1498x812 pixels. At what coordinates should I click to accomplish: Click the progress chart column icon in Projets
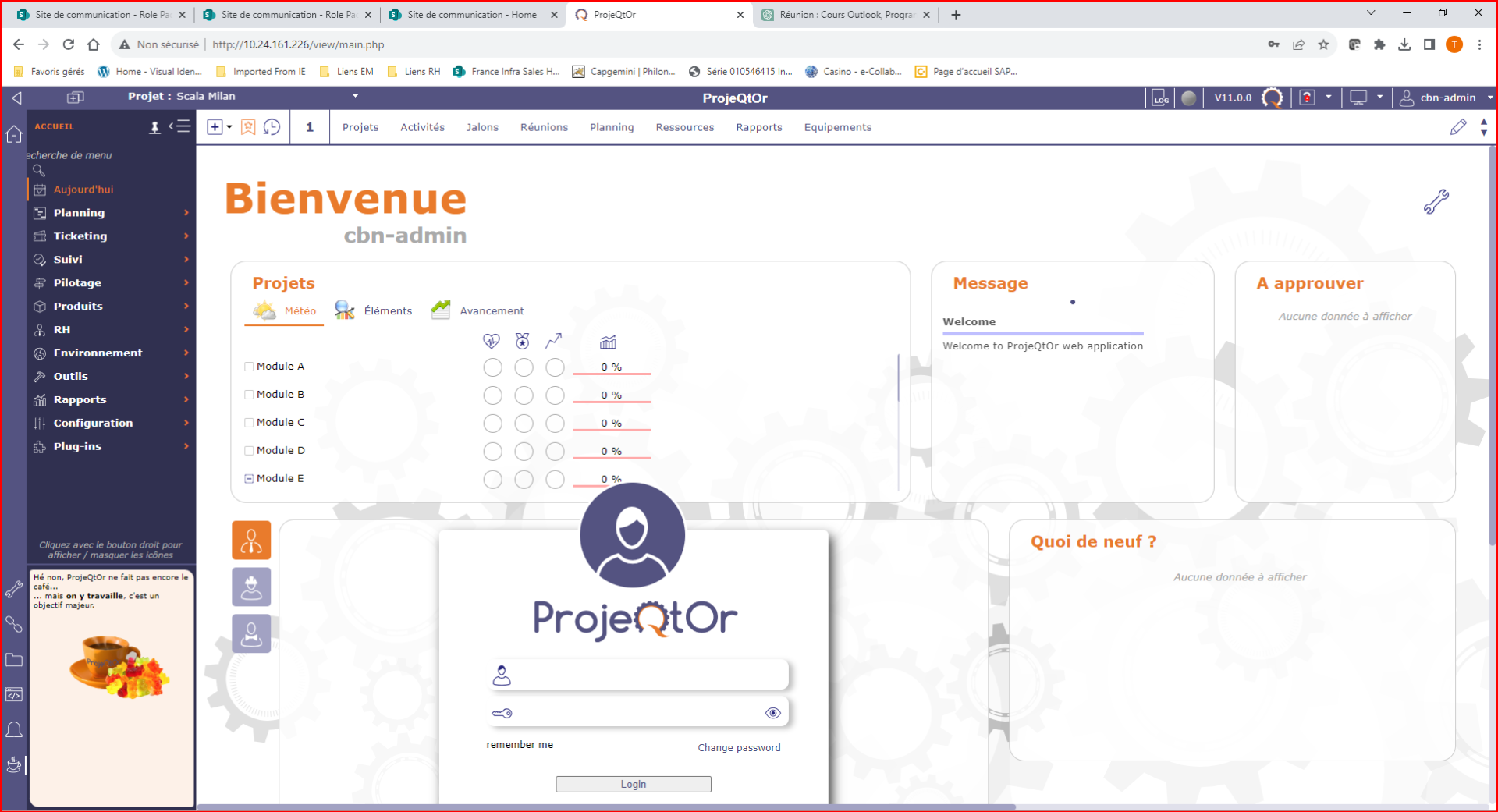tap(608, 342)
